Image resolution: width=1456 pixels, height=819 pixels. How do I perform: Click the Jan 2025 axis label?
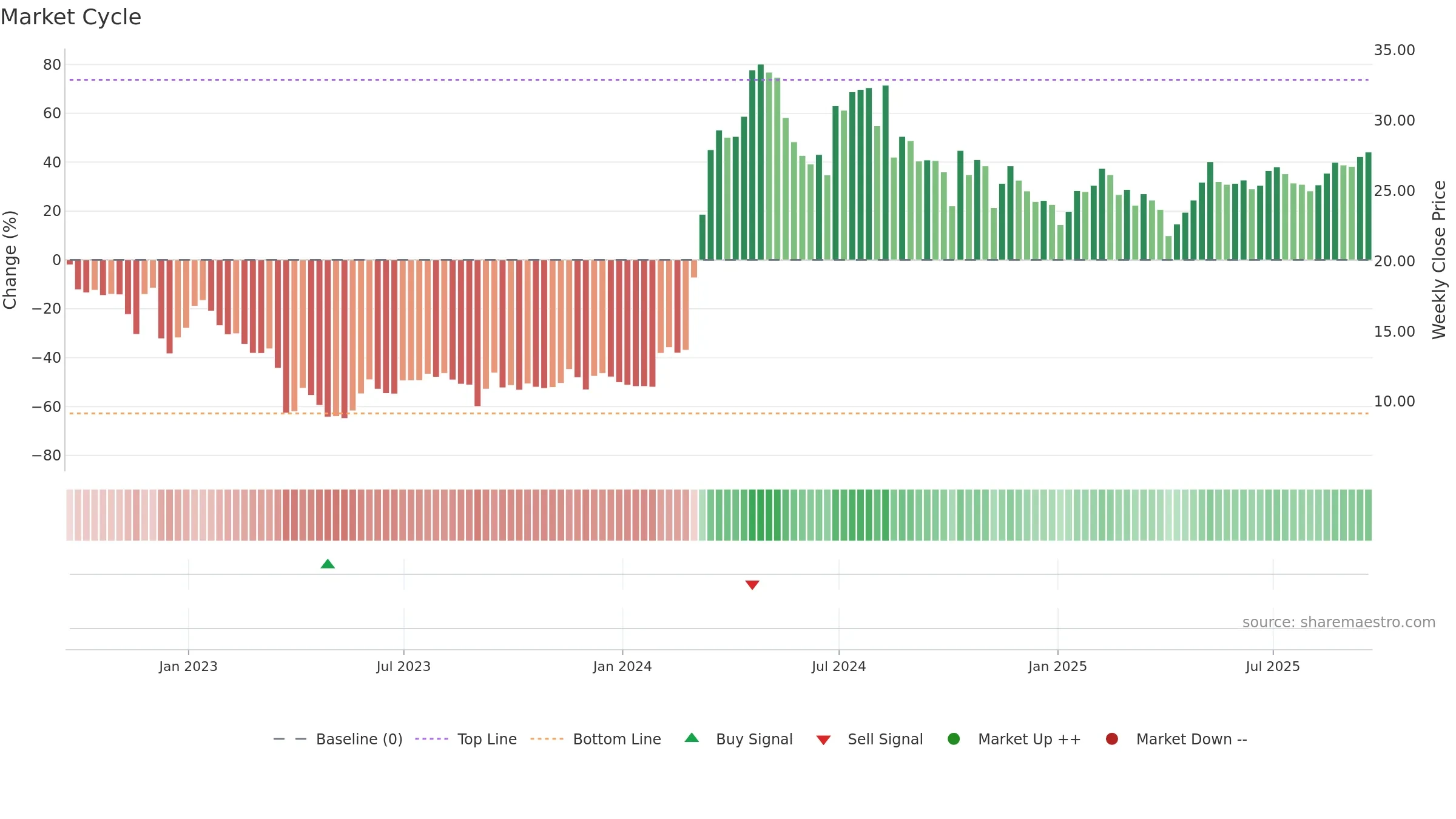[1057, 666]
